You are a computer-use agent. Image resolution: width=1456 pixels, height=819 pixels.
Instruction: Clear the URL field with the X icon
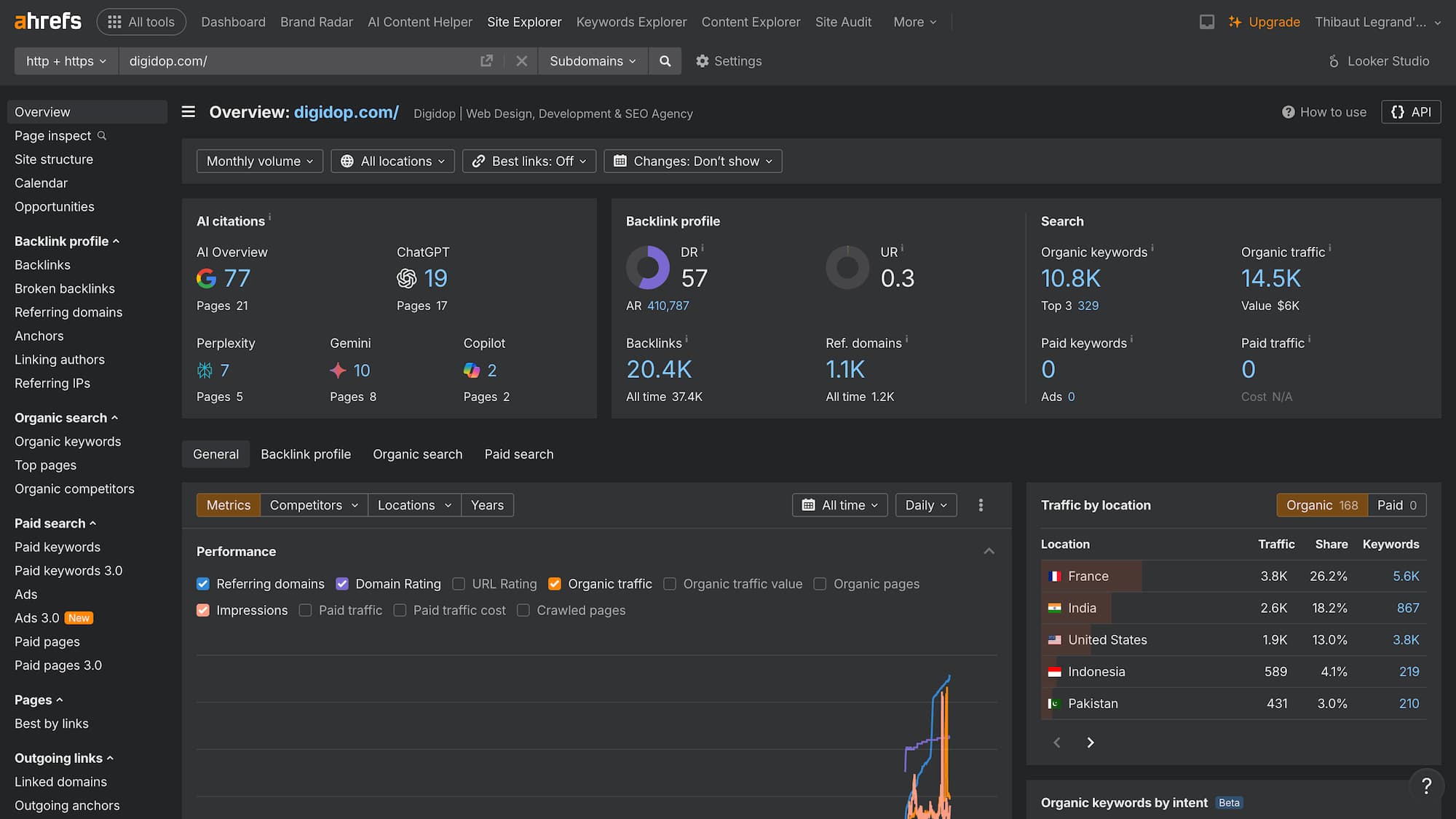point(521,61)
